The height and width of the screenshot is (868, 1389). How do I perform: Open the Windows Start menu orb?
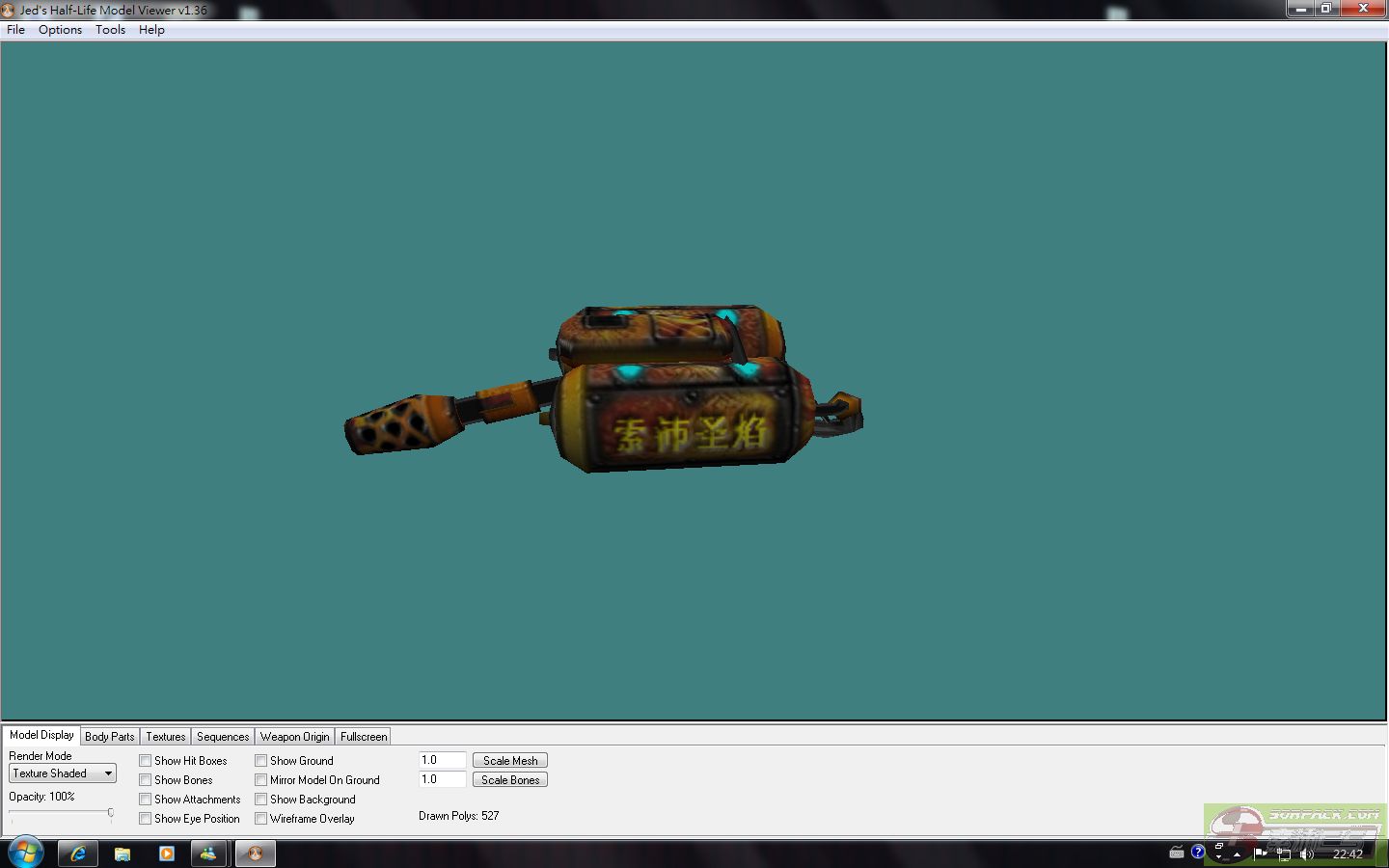[24, 853]
